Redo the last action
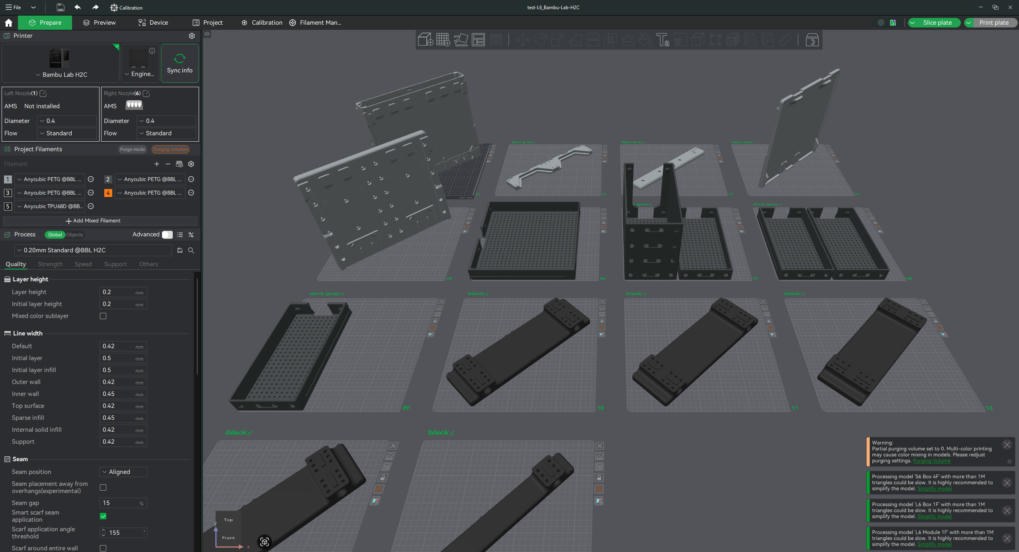Screen dimensions: 1019x552 coord(95,7)
